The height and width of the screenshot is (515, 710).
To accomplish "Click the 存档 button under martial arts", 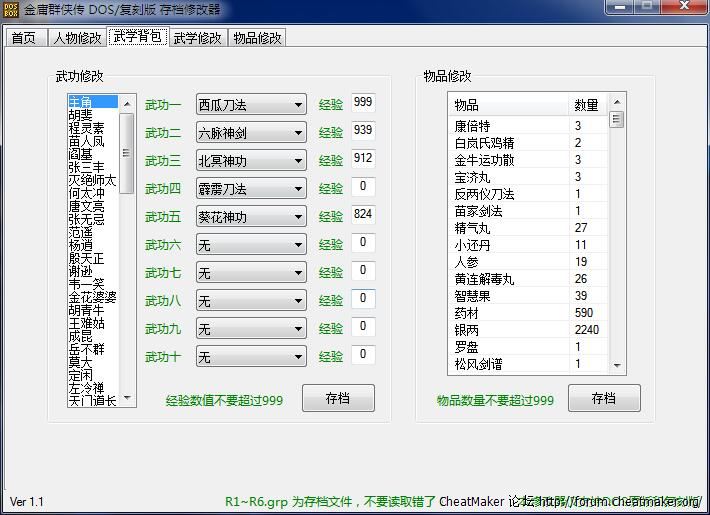I will pos(338,398).
